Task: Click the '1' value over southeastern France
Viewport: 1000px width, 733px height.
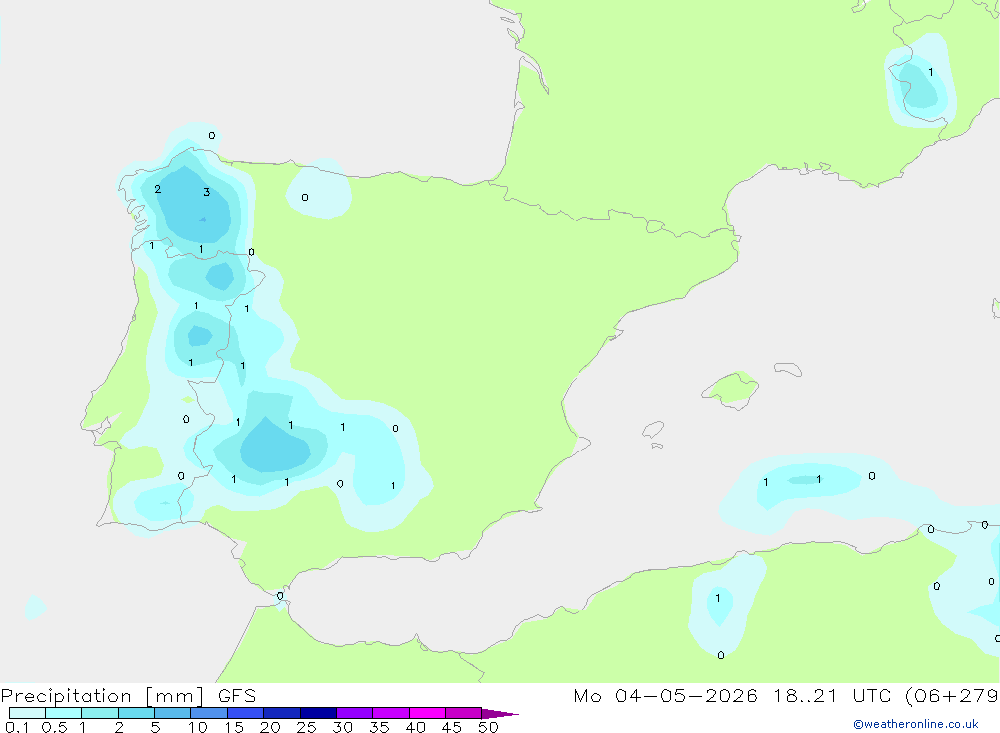Action: [930, 72]
